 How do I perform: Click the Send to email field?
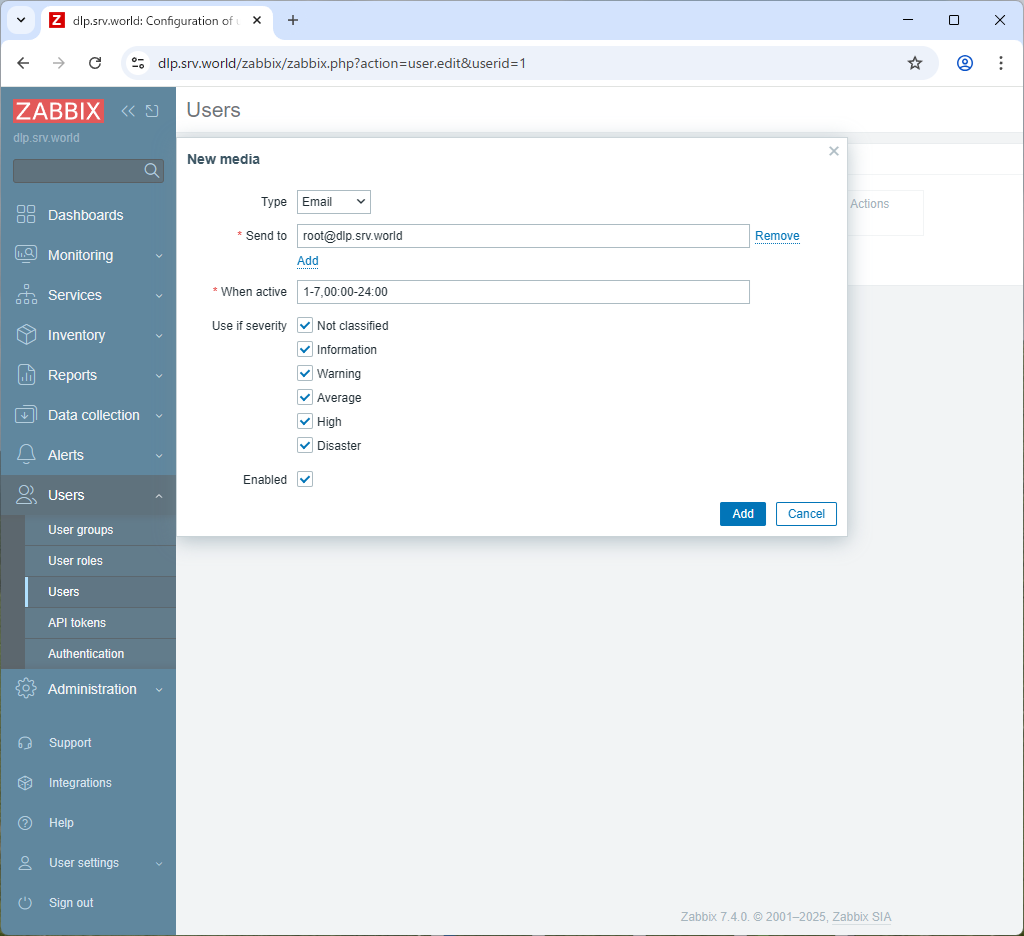tap(523, 236)
